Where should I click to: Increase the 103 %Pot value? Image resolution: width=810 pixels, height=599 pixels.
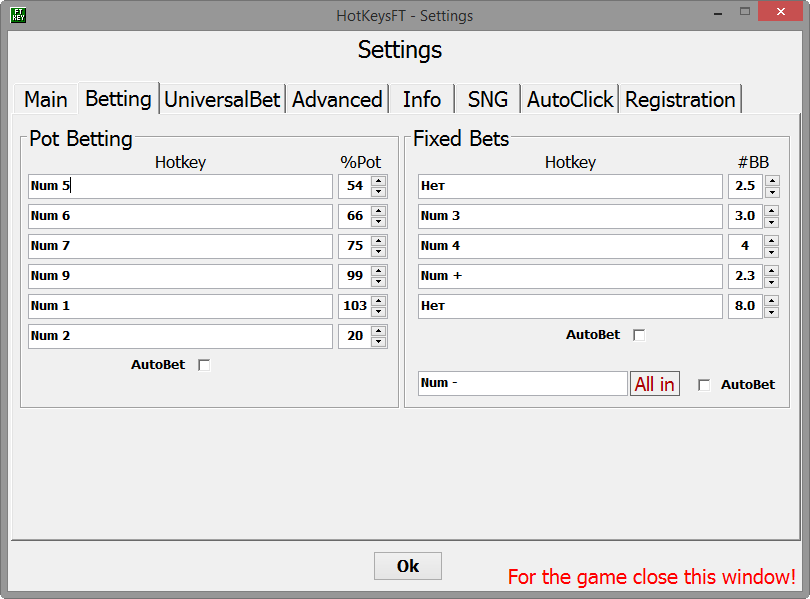coord(379,301)
